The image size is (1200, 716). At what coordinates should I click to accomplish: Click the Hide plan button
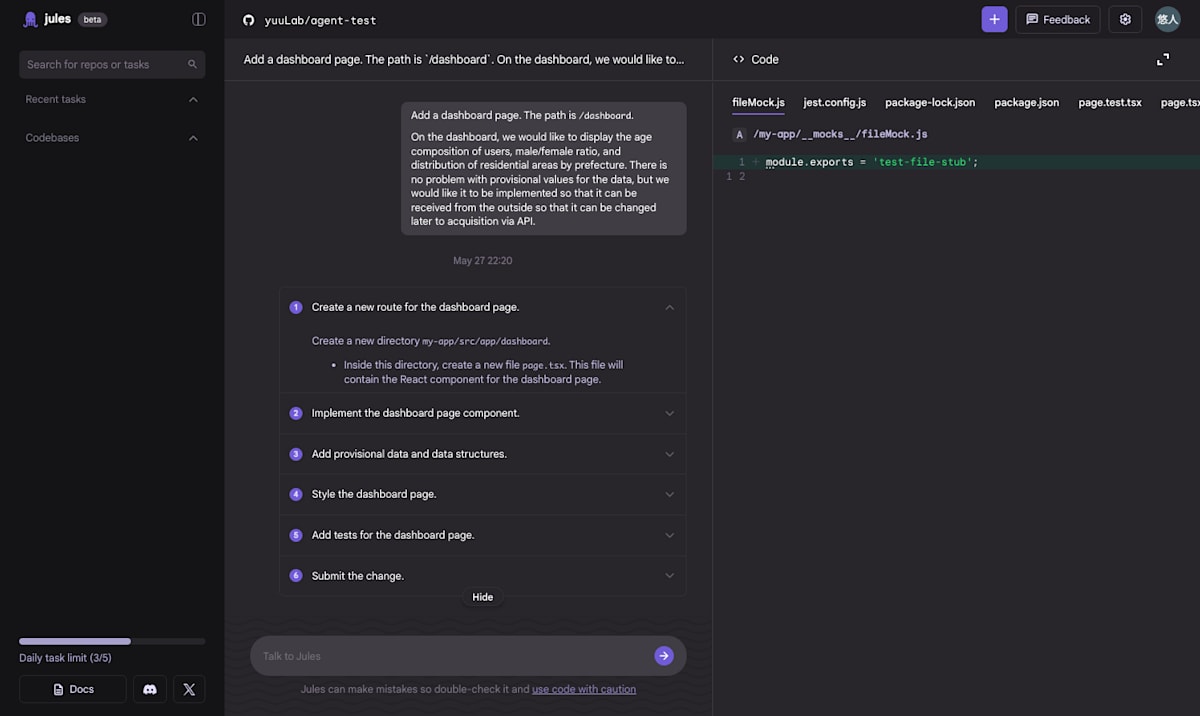click(483, 597)
